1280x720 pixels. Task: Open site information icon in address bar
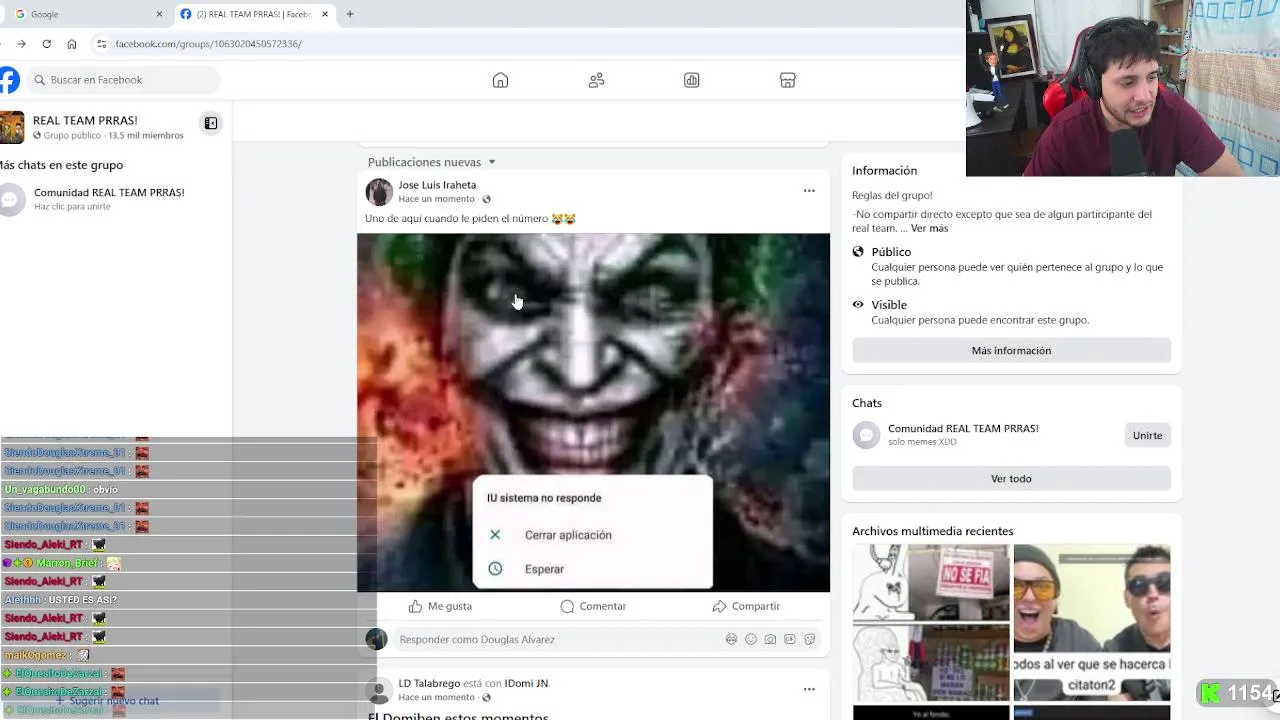coord(101,44)
